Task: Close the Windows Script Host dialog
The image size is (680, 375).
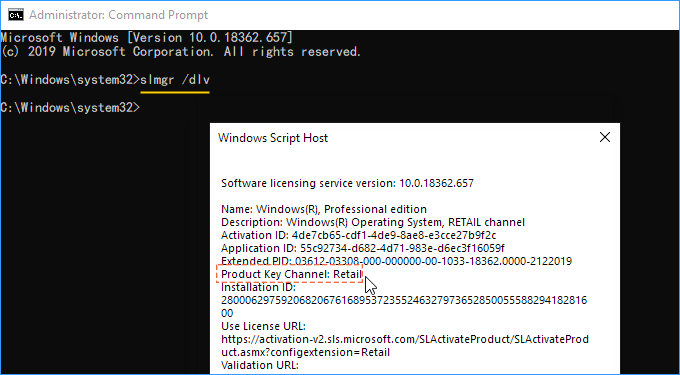Action: [604, 137]
